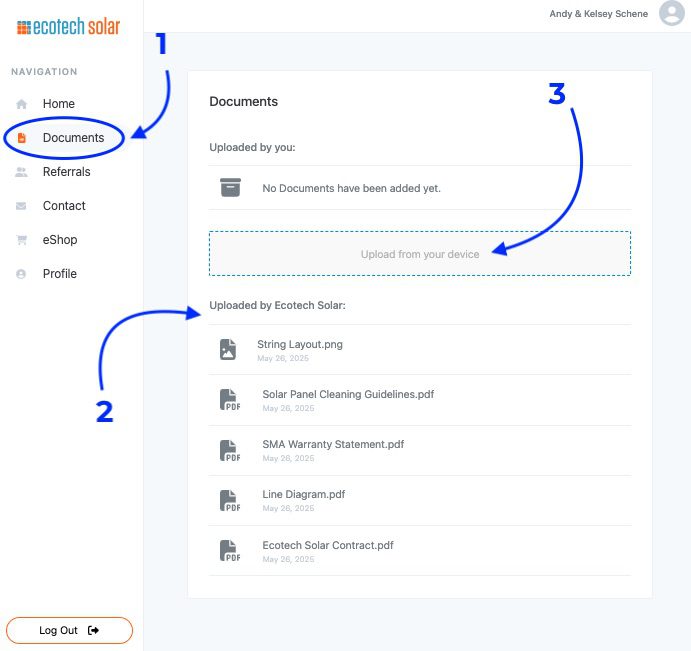
Task: Click the Home house icon
Action: click(x=21, y=104)
